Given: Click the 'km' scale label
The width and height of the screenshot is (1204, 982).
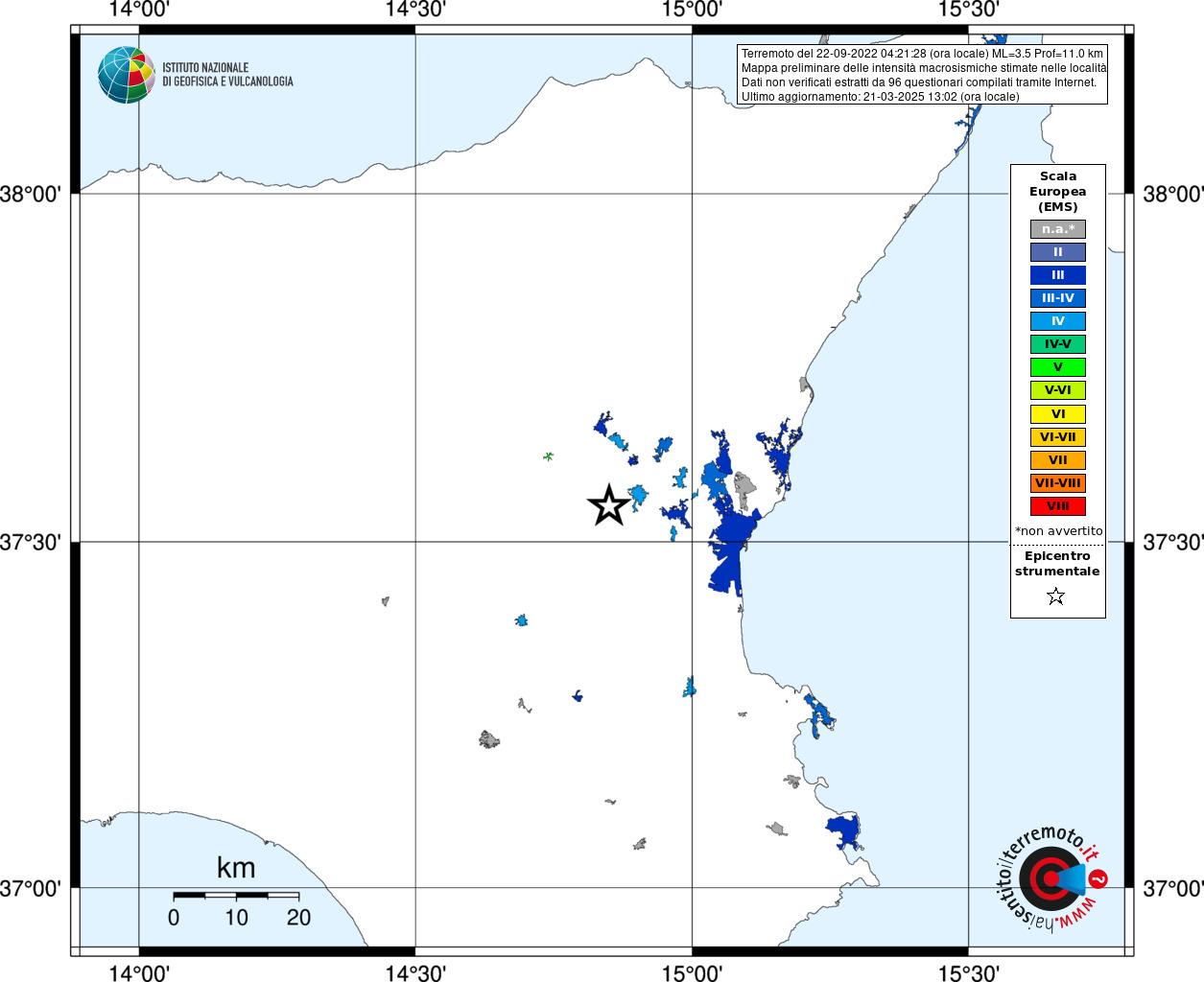Looking at the screenshot, I should tap(236, 868).
